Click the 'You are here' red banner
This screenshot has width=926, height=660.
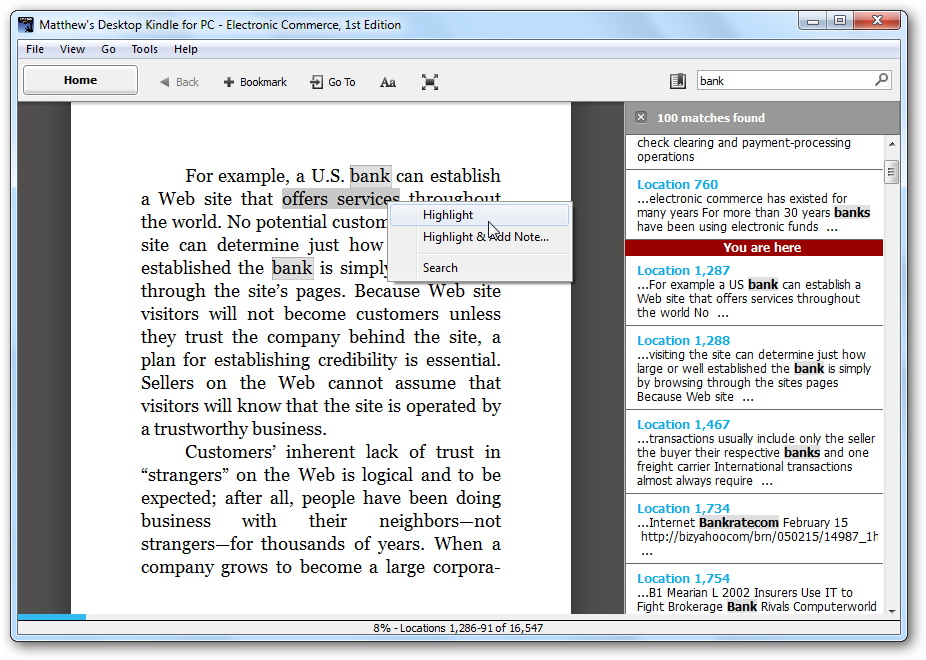coord(754,247)
